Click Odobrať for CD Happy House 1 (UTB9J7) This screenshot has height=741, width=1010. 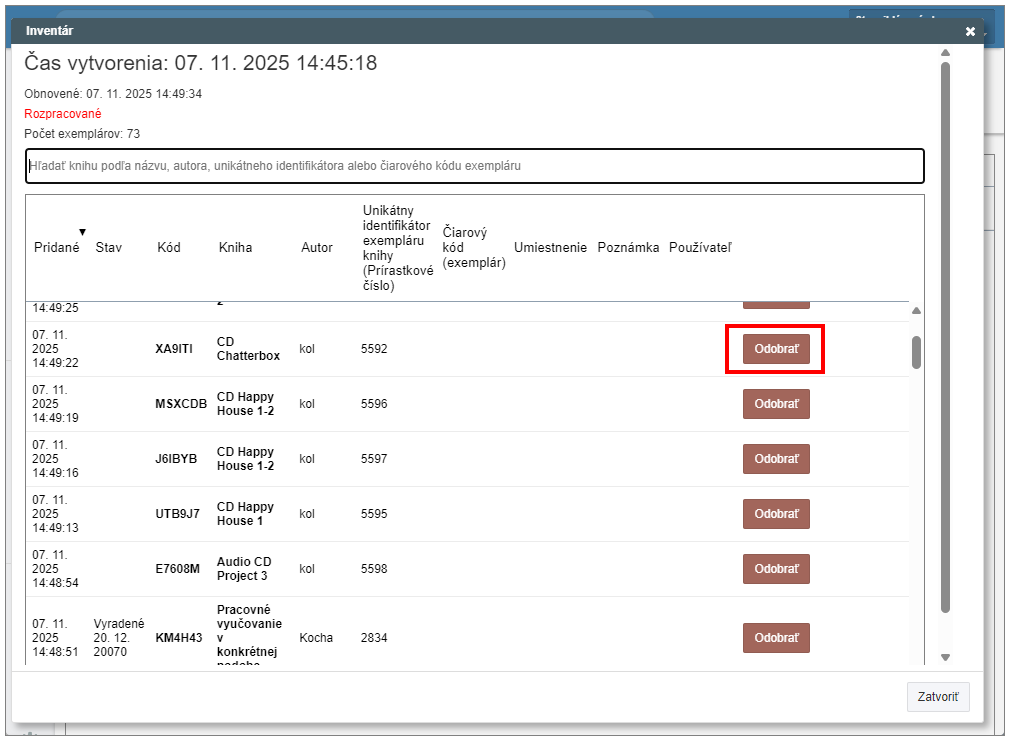point(776,514)
